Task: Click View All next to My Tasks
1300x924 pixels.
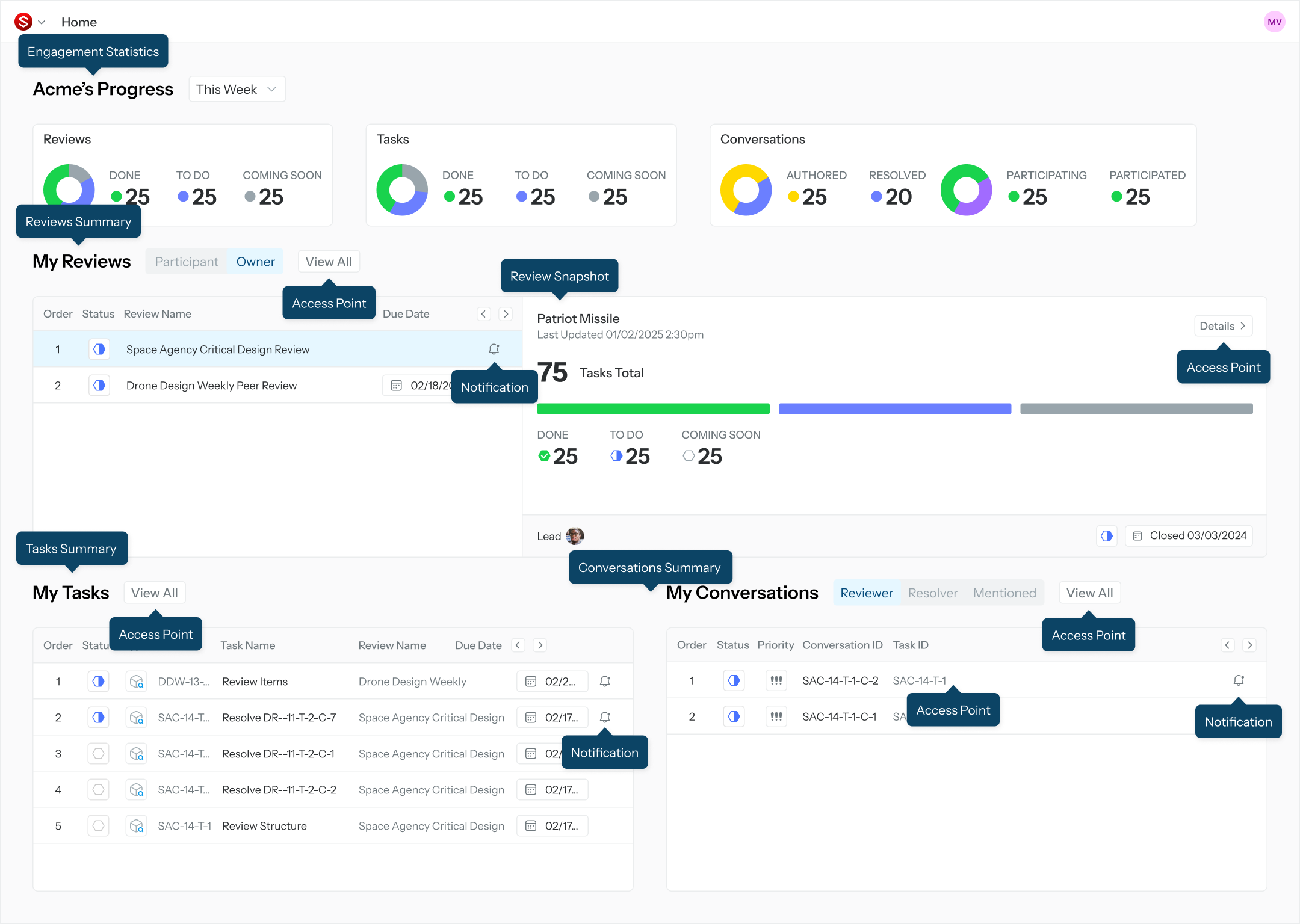Action: tap(155, 593)
